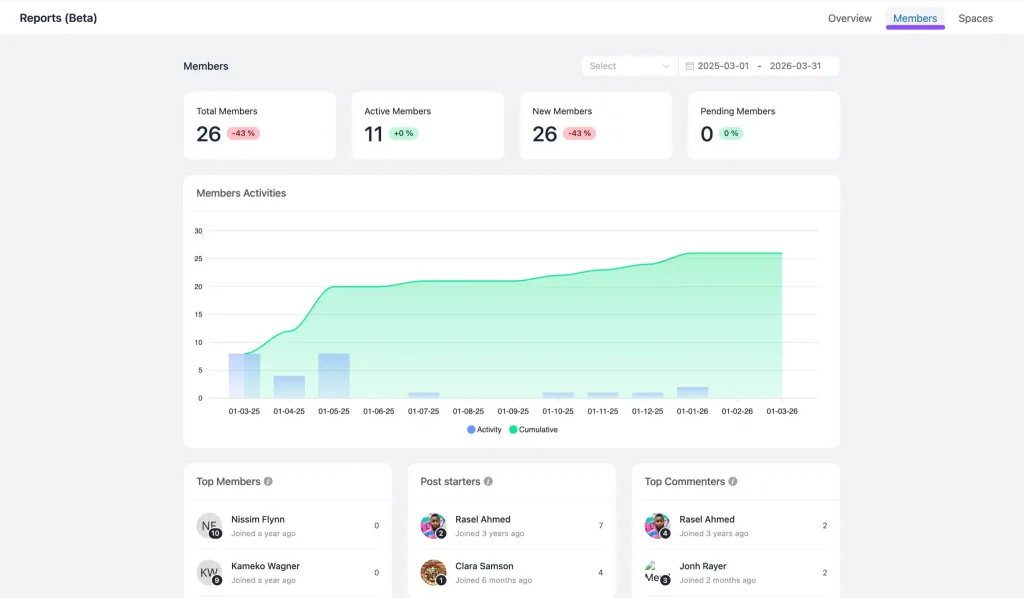Click the 01-01-26 activity bar
This screenshot has width=1024, height=598.
692,392
